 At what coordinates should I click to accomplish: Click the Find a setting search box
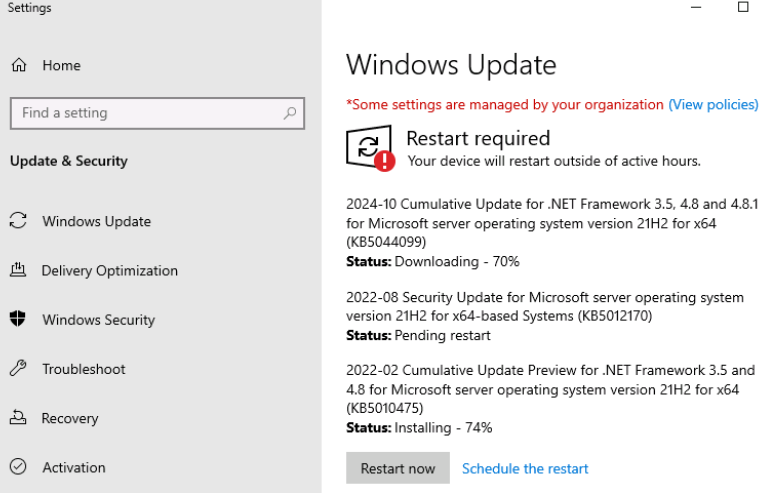pyautogui.click(x=157, y=113)
